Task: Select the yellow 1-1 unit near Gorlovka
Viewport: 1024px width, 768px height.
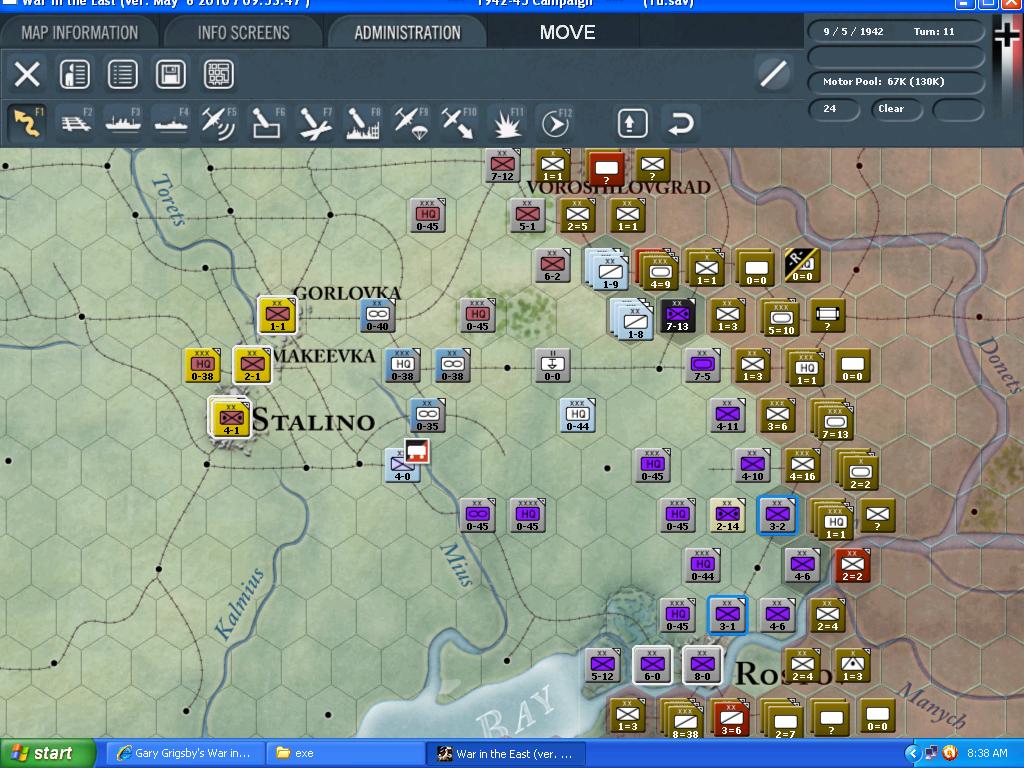Action: pos(277,315)
